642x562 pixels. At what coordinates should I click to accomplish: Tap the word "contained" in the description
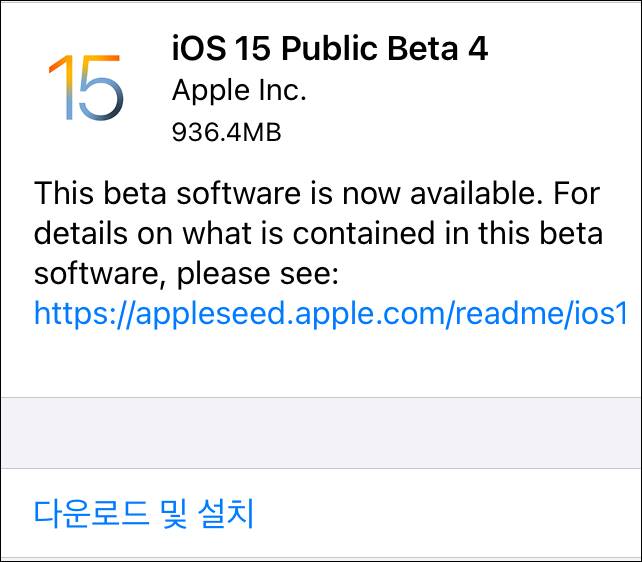pyautogui.click(x=398, y=233)
